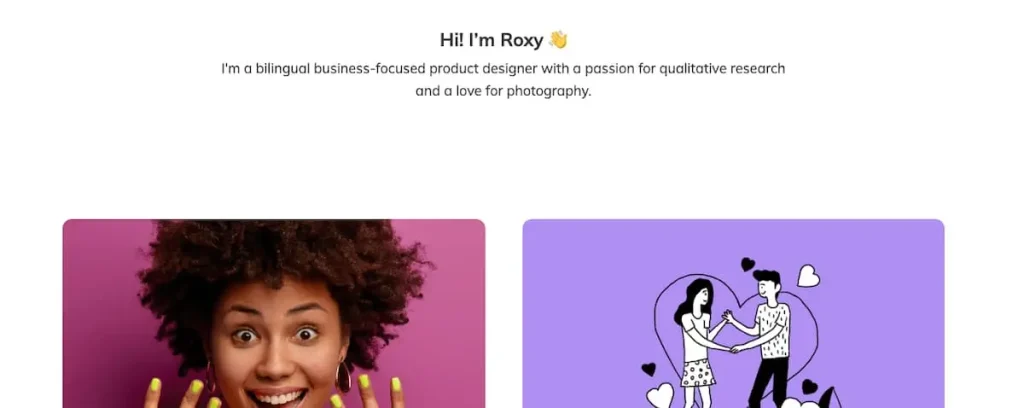Click the woman's surprised eyes
The width and height of the screenshot is (1024, 408).
tap(274, 335)
